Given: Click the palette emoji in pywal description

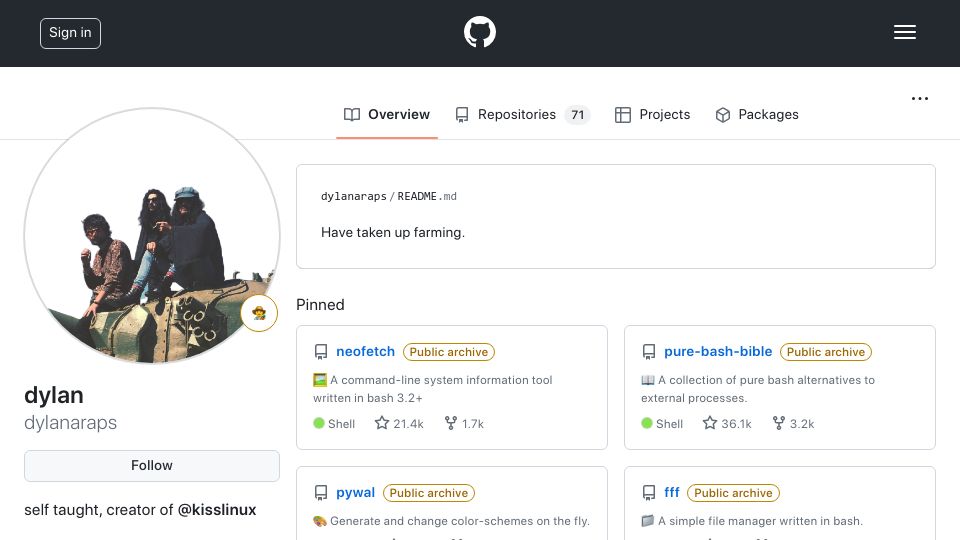Looking at the screenshot, I should [x=320, y=521].
